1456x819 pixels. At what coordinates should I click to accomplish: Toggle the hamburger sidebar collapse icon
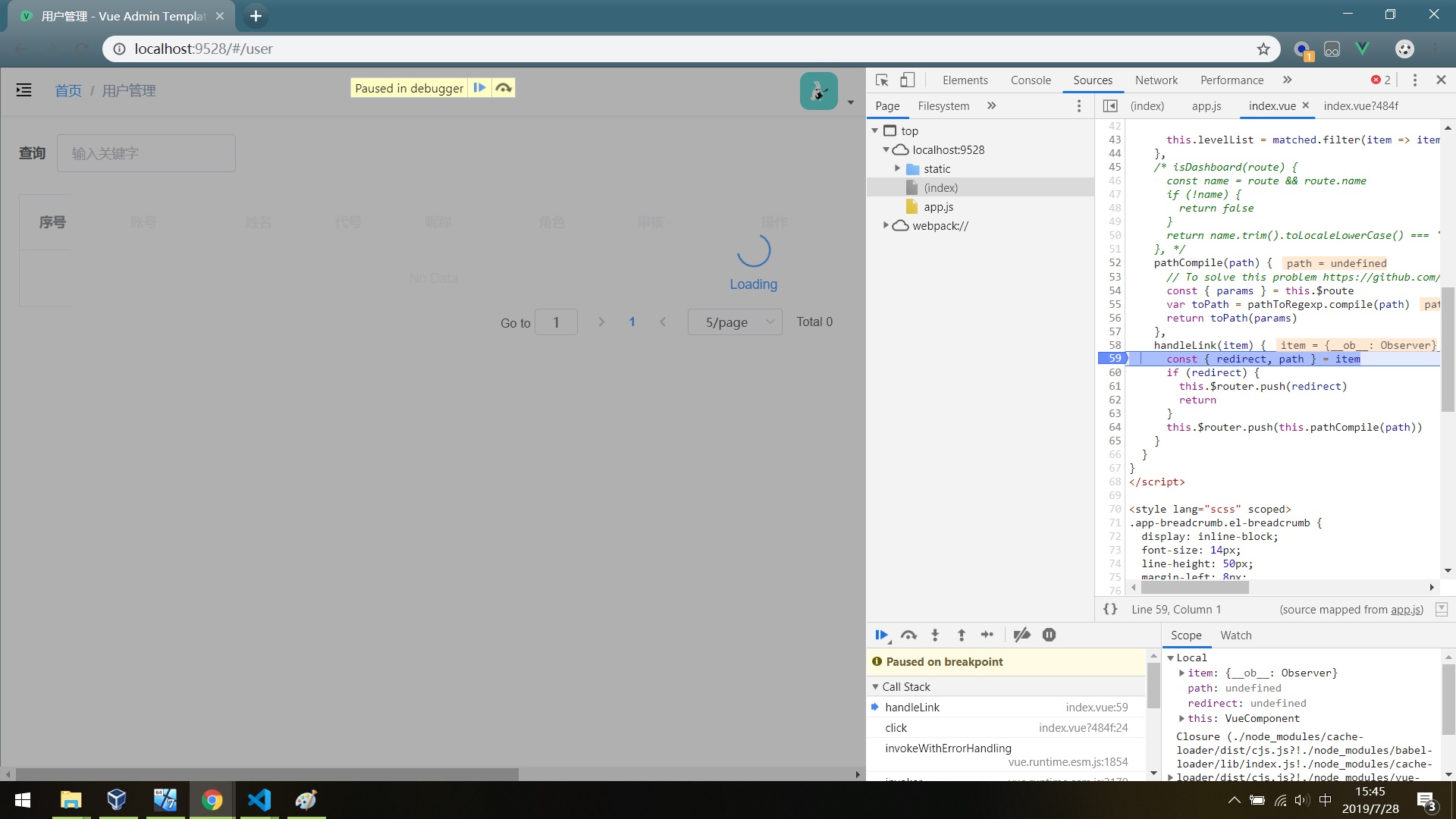click(24, 90)
